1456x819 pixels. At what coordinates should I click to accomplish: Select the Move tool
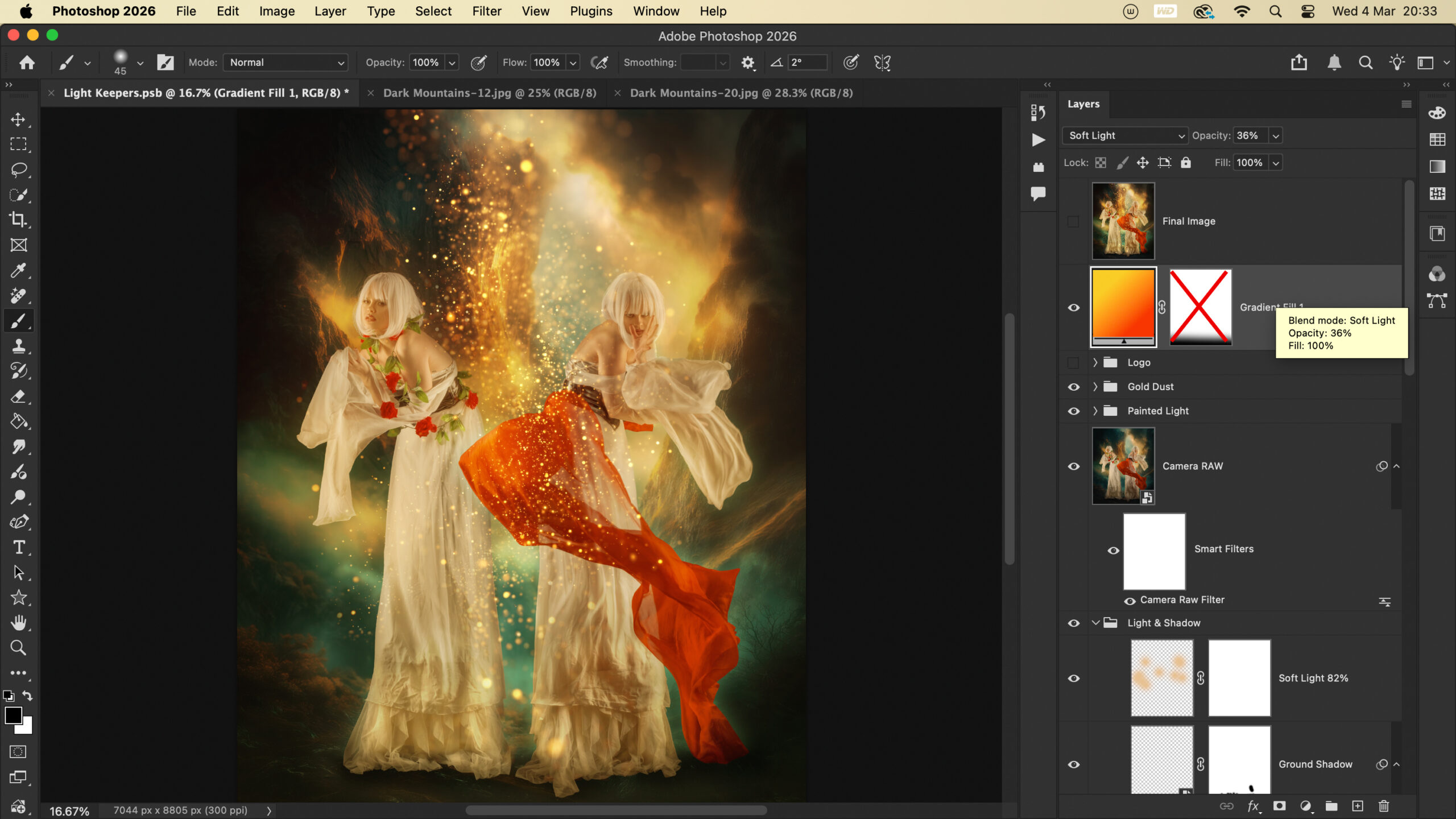(18, 119)
